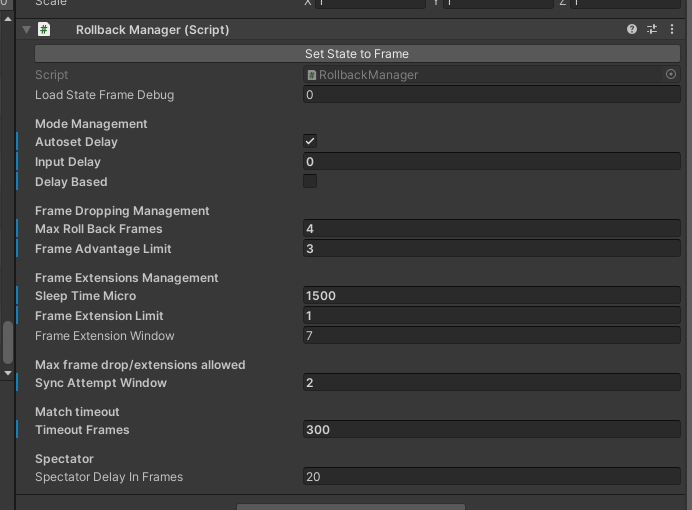Click the RollbackManager script asset icon
This screenshot has height=510, width=692.
click(312, 75)
